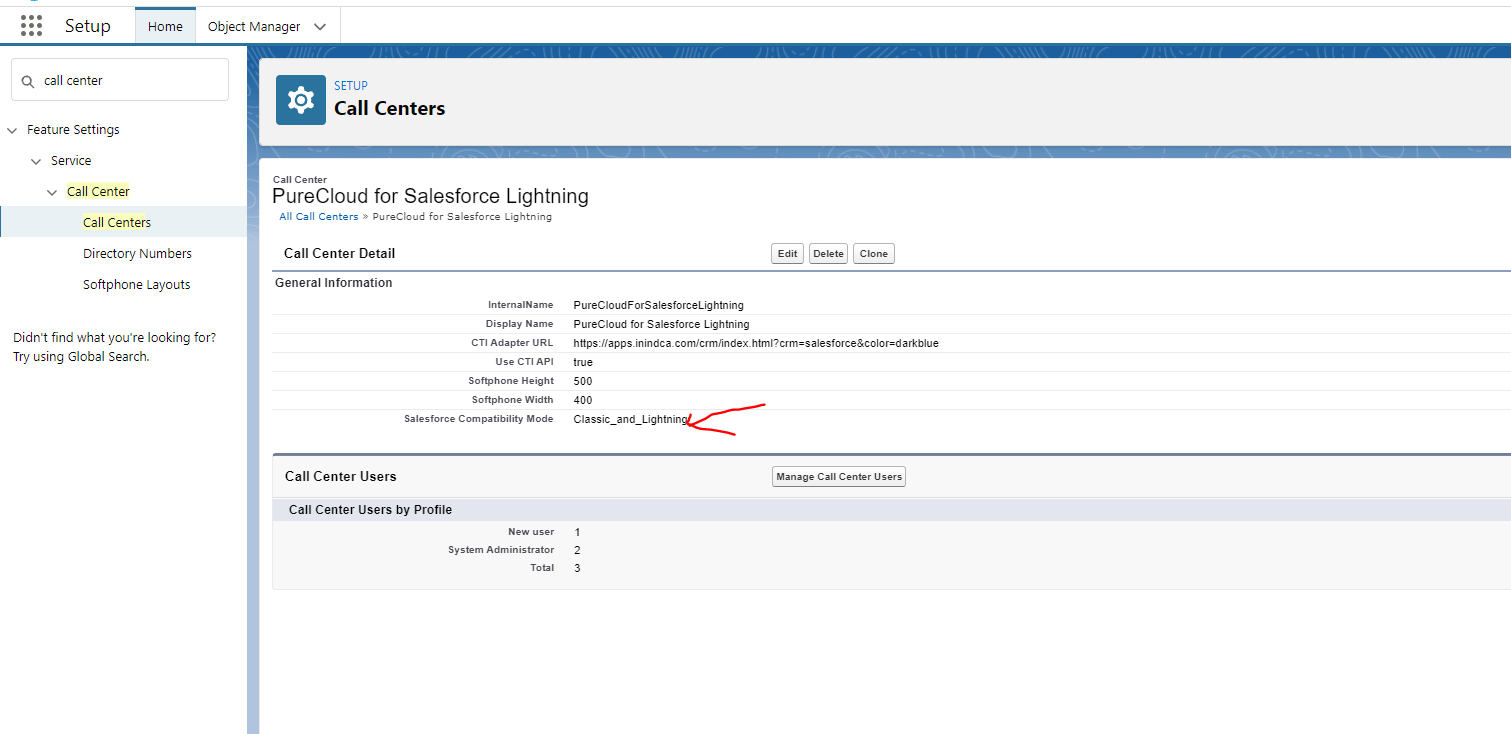
Task: Select Call Centers in the sidebar
Action: [x=117, y=222]
